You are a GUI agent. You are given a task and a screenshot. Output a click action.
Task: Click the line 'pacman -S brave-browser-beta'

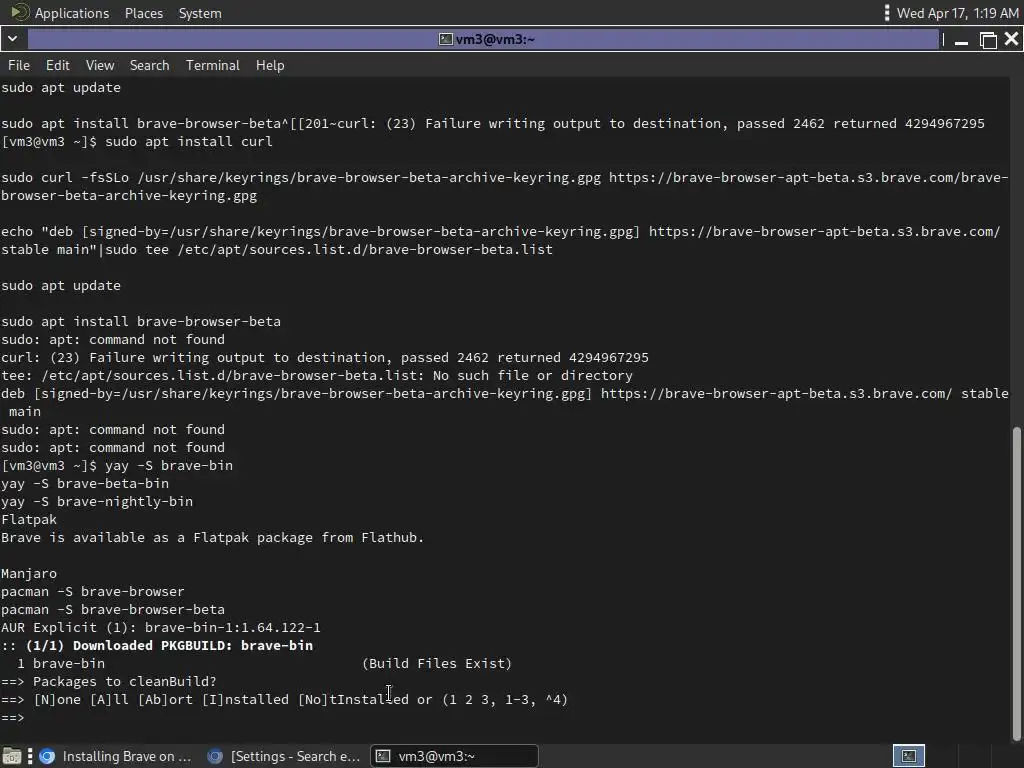click(113, 609)
